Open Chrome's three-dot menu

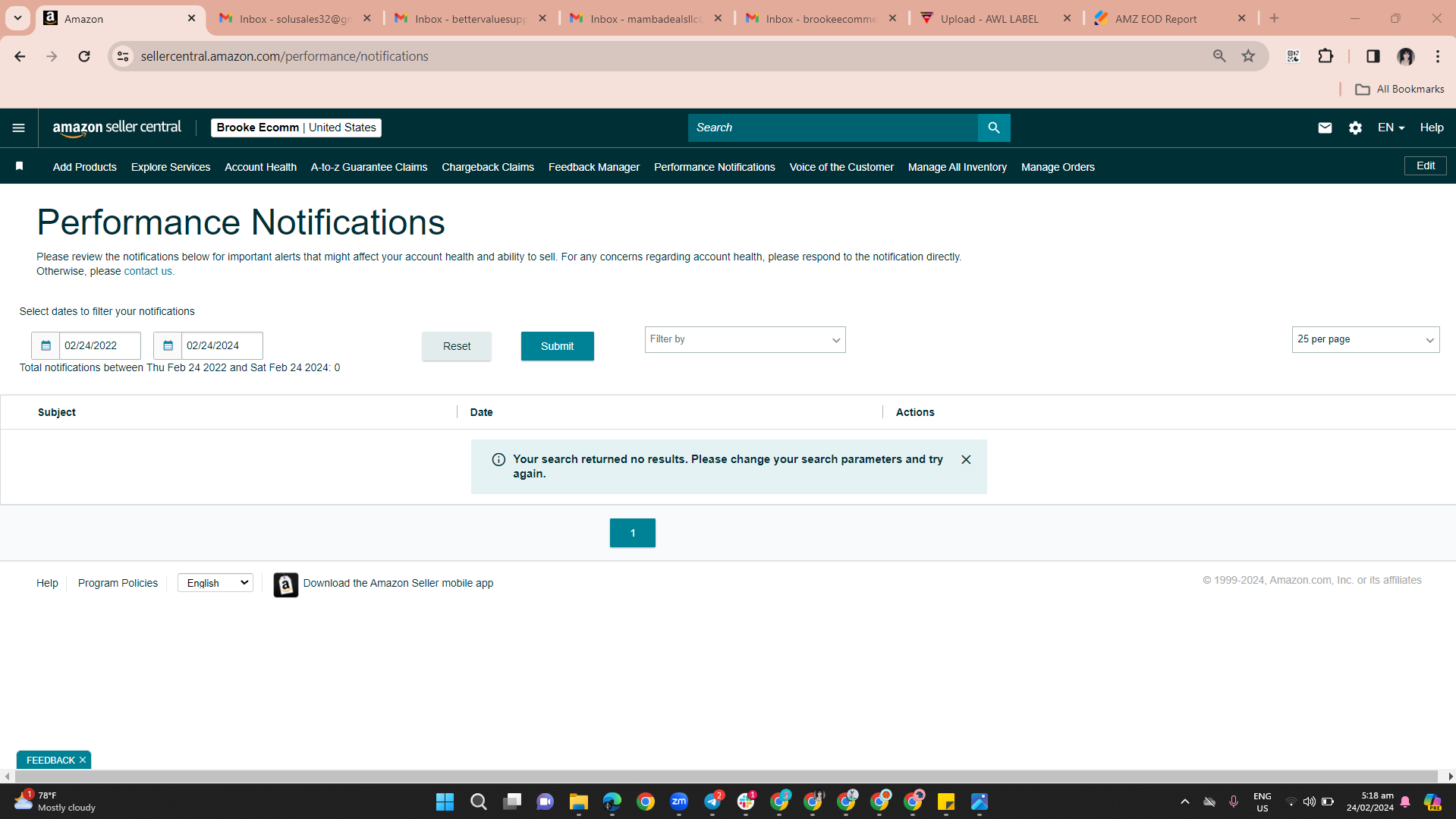(x=1438, y=56)
